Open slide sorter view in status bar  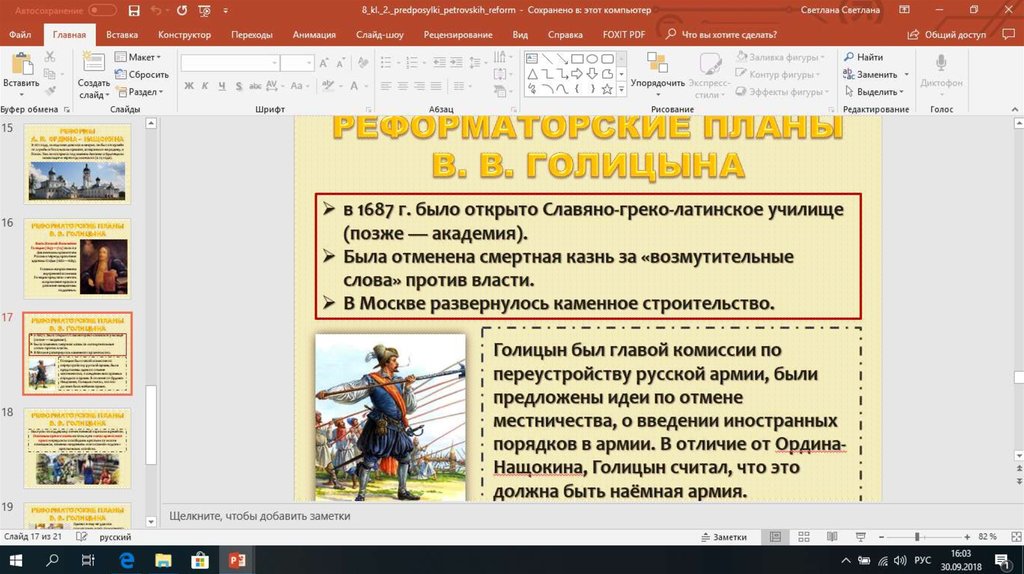click(802, 537)
